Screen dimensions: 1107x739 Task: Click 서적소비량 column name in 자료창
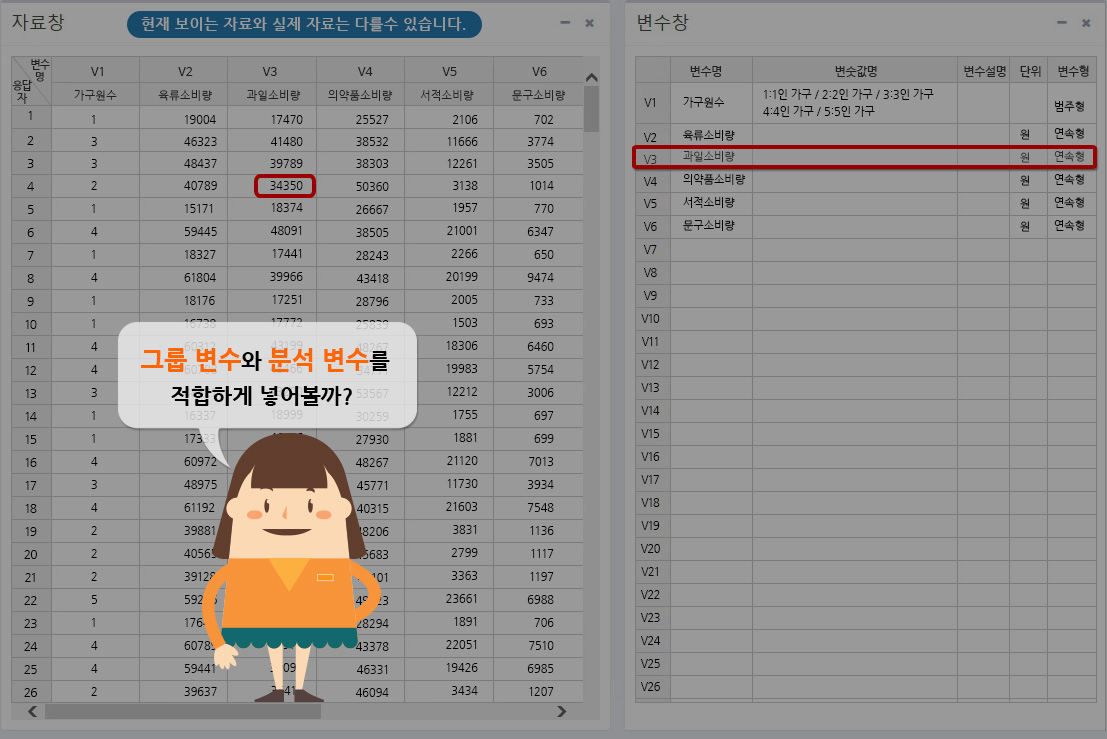(447, 95)
